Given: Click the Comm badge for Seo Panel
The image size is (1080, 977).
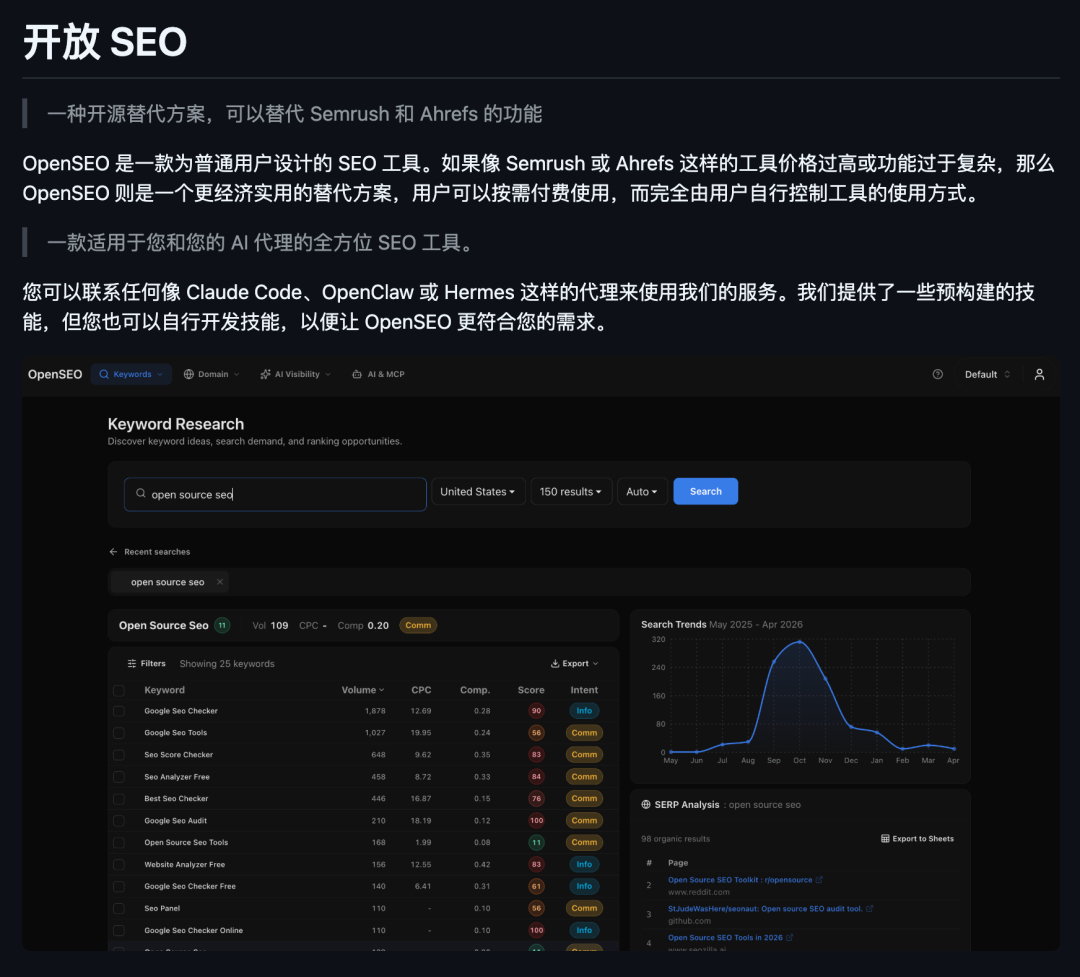Looking at the screenshot, I should click(x=584, y=908).
